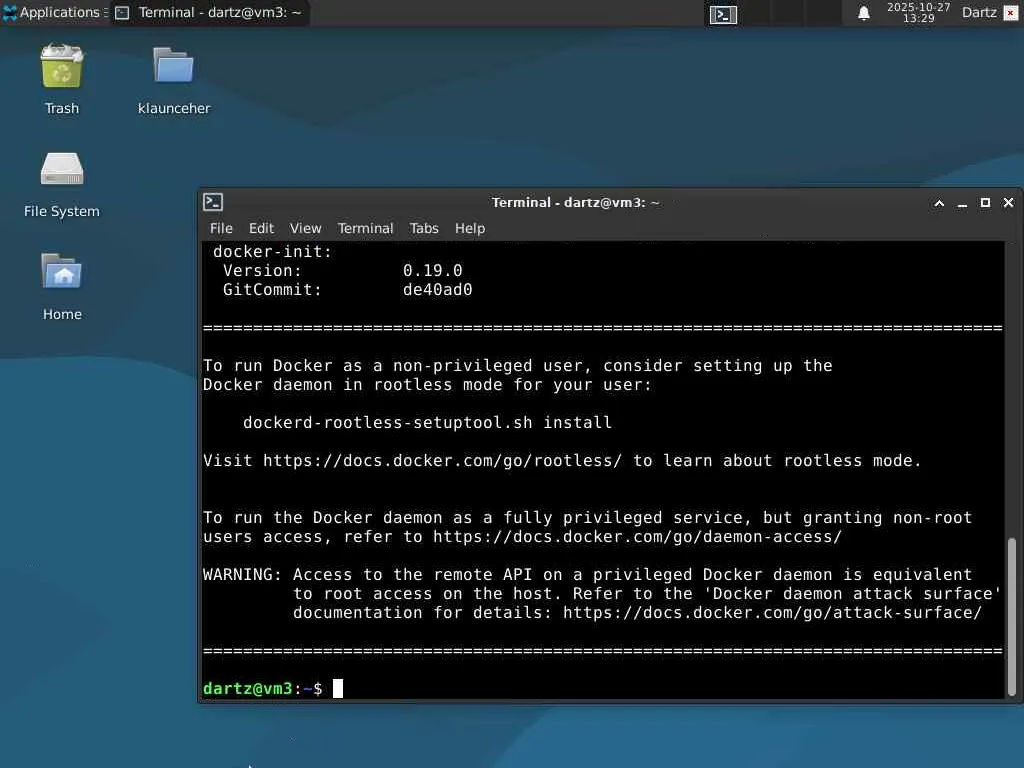Screen dimensions: 1024x768
Task: Click the docker-init: heading line
Action: coord(272,251)
